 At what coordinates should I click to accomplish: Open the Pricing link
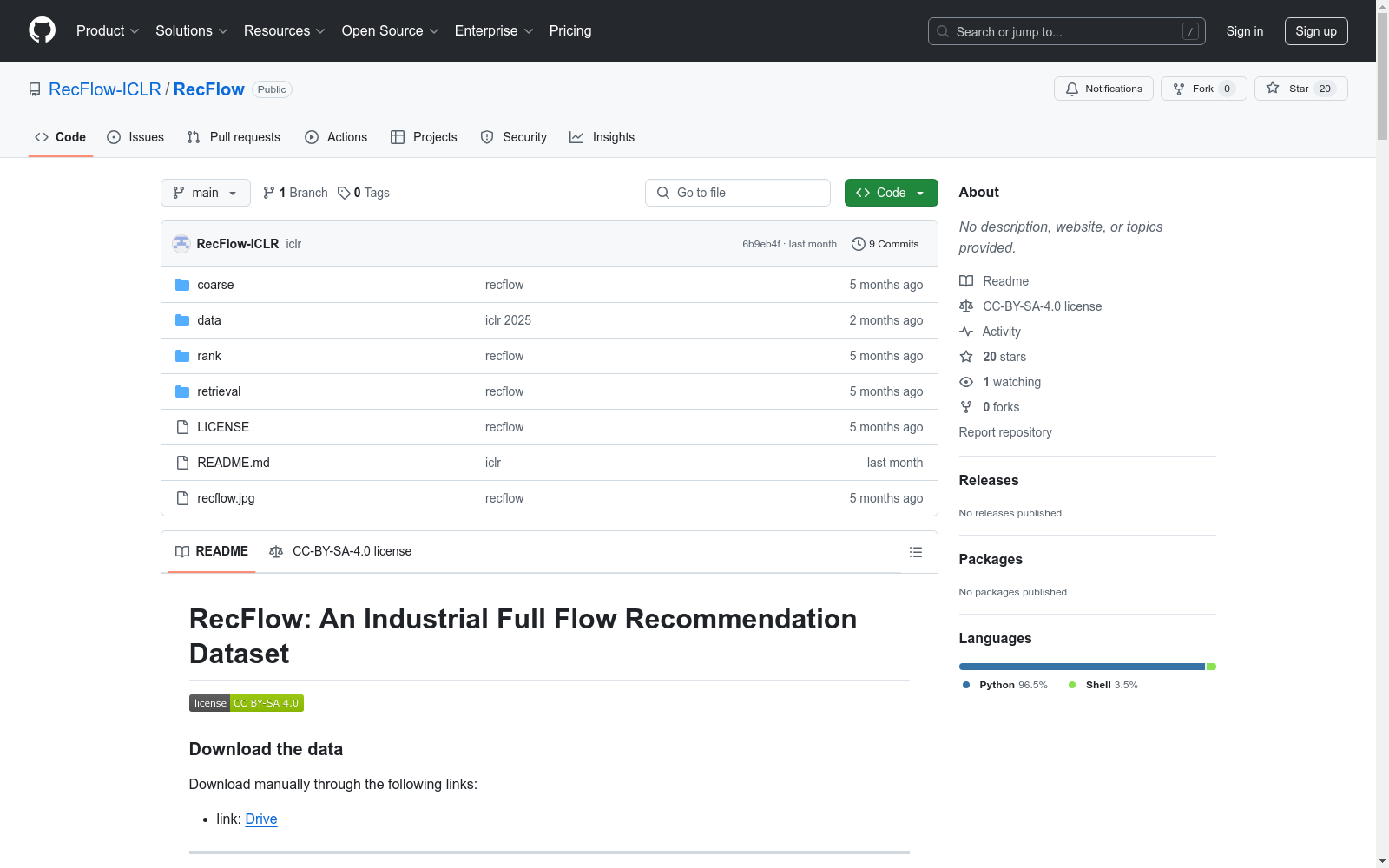tap(570, 30)
